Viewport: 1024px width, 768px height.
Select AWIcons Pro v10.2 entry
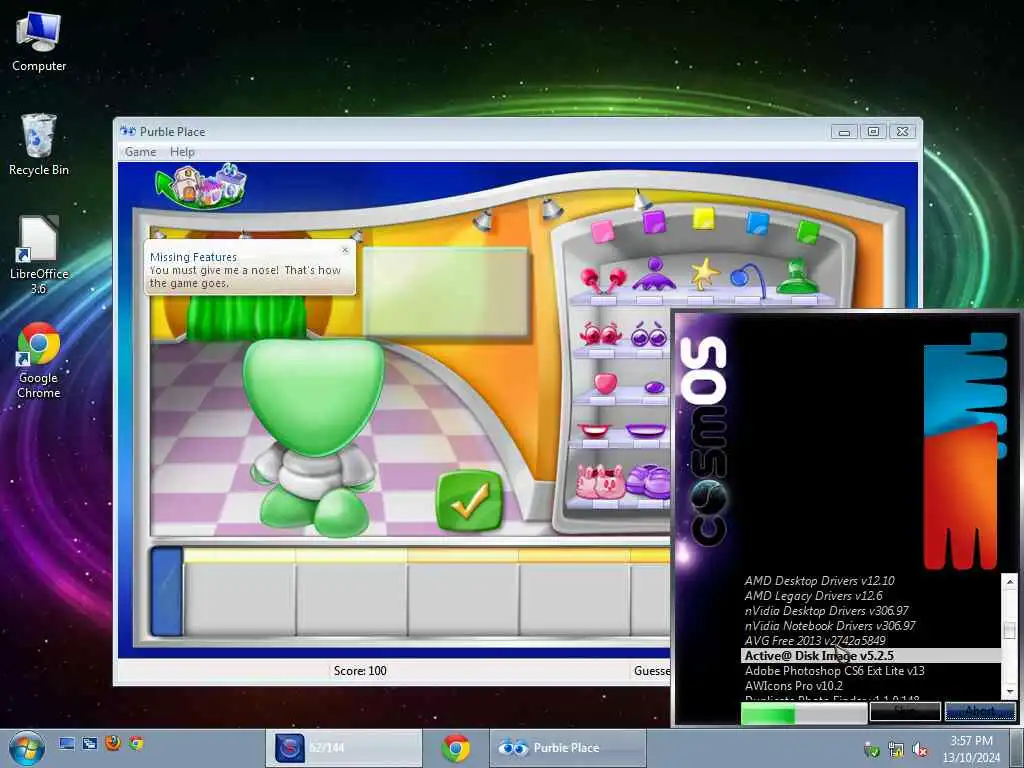pos(793,686)
